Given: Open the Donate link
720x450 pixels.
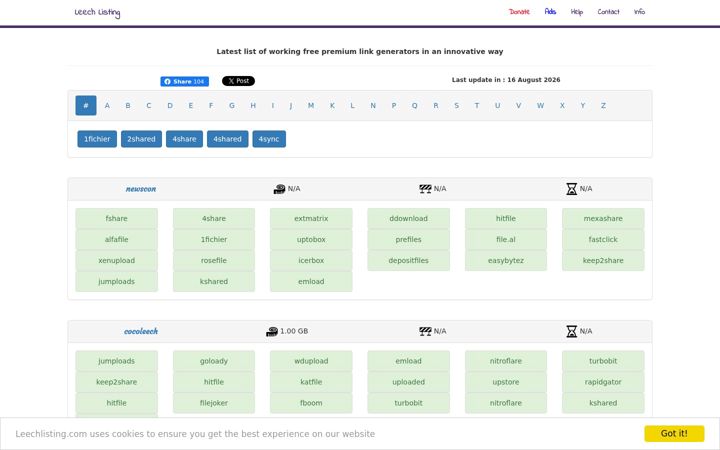Looking at the screenshot, I should coord(519,12).
